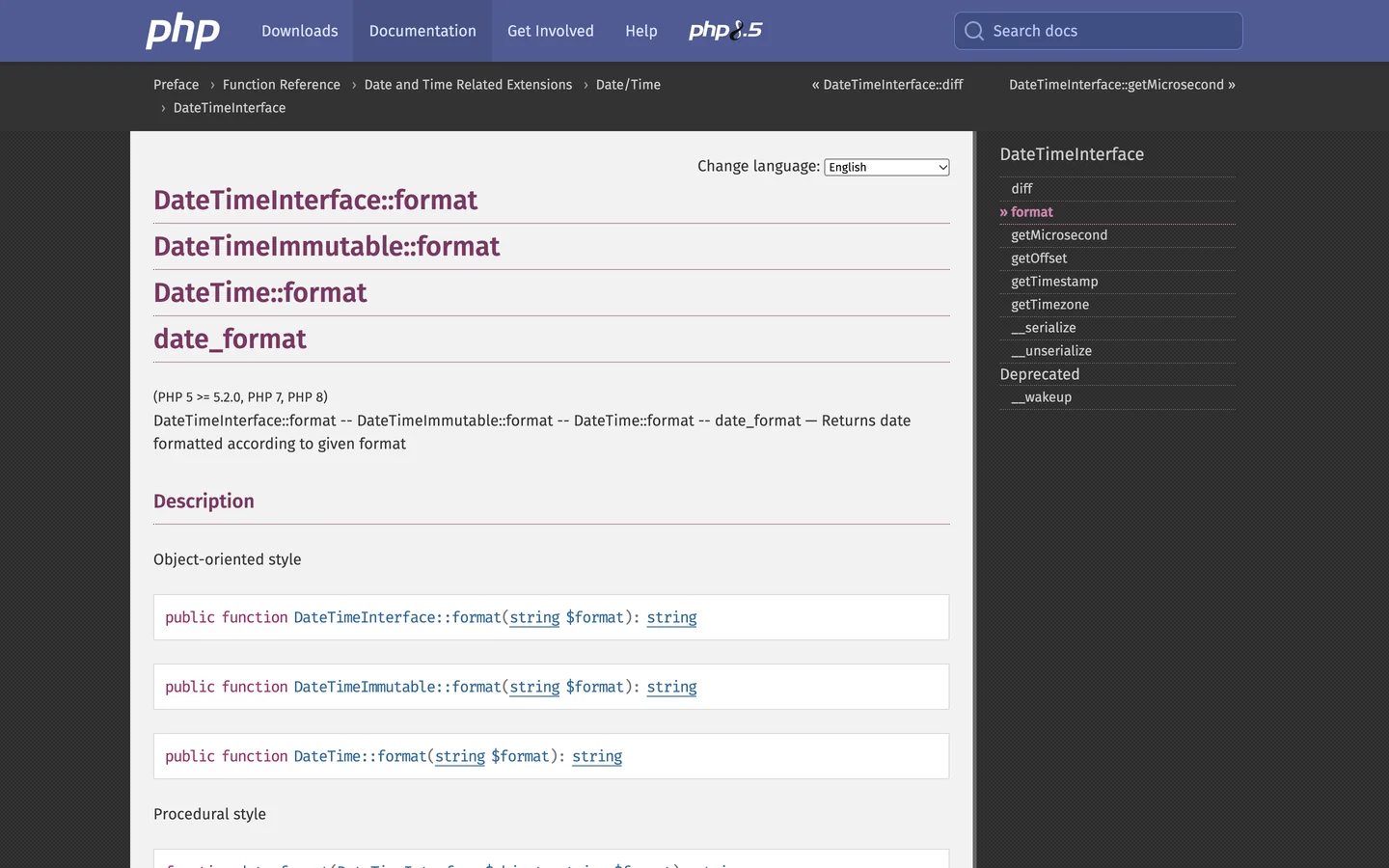This screenshot has height=868, width=1389.
Task: Open the Documentation menu item
Action: tap(422, 31)
